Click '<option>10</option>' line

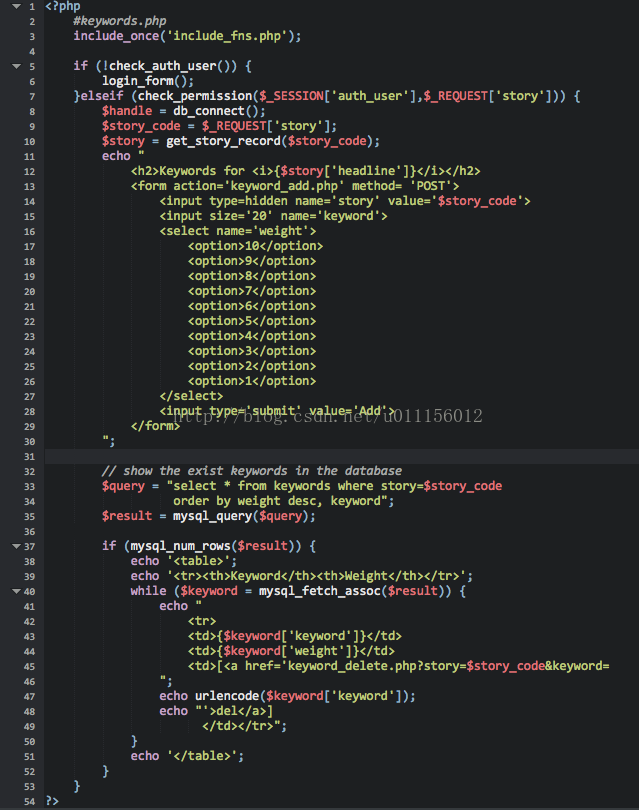(256, 246)
